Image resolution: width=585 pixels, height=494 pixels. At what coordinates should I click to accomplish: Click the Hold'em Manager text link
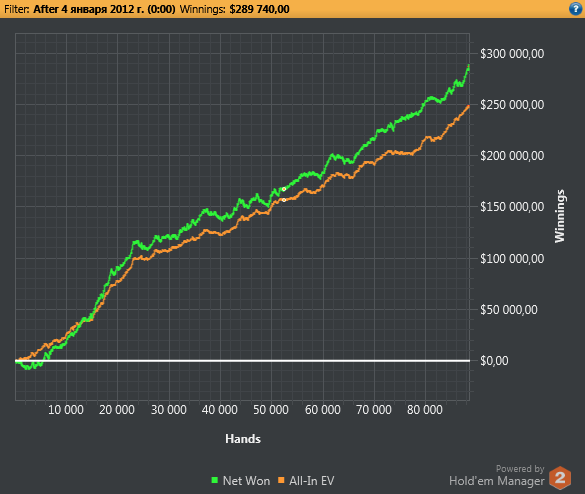click(497, 481)
